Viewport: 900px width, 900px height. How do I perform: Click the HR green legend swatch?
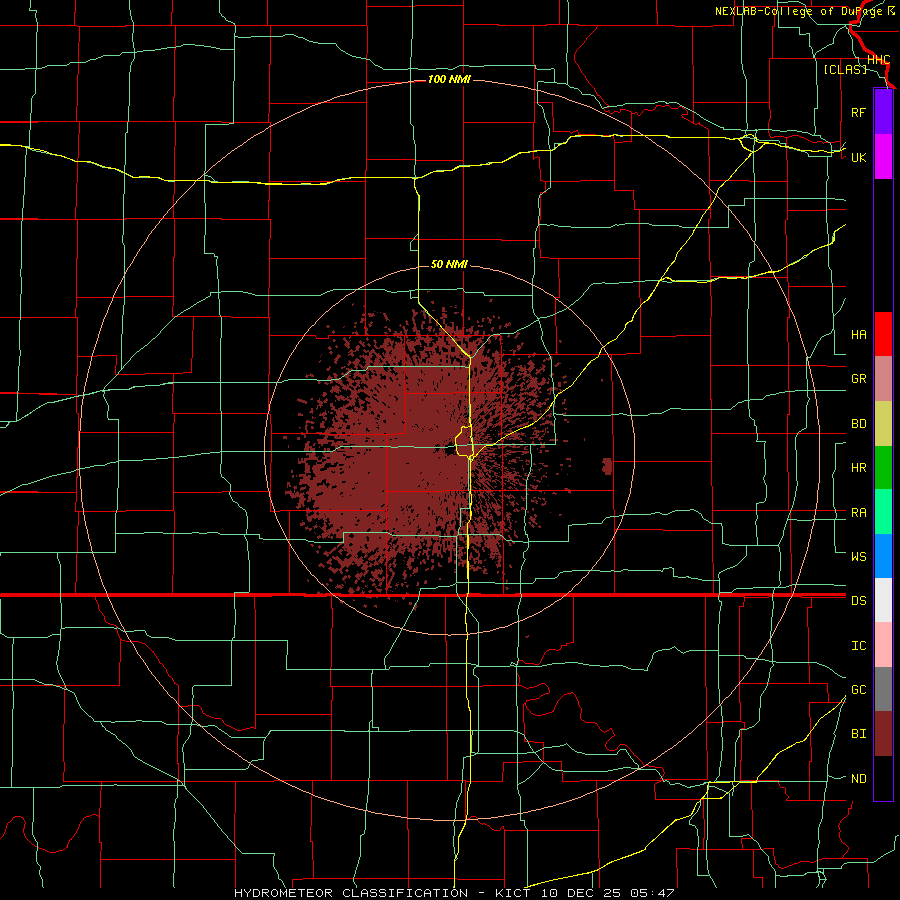point(883,468)
